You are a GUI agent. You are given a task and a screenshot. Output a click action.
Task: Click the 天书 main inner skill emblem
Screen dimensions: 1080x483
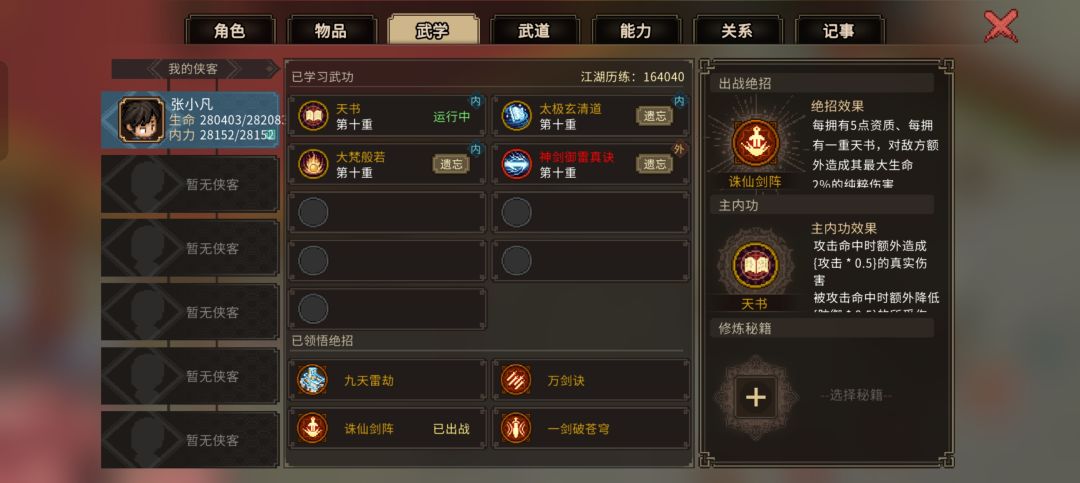(x=756, y=266)
